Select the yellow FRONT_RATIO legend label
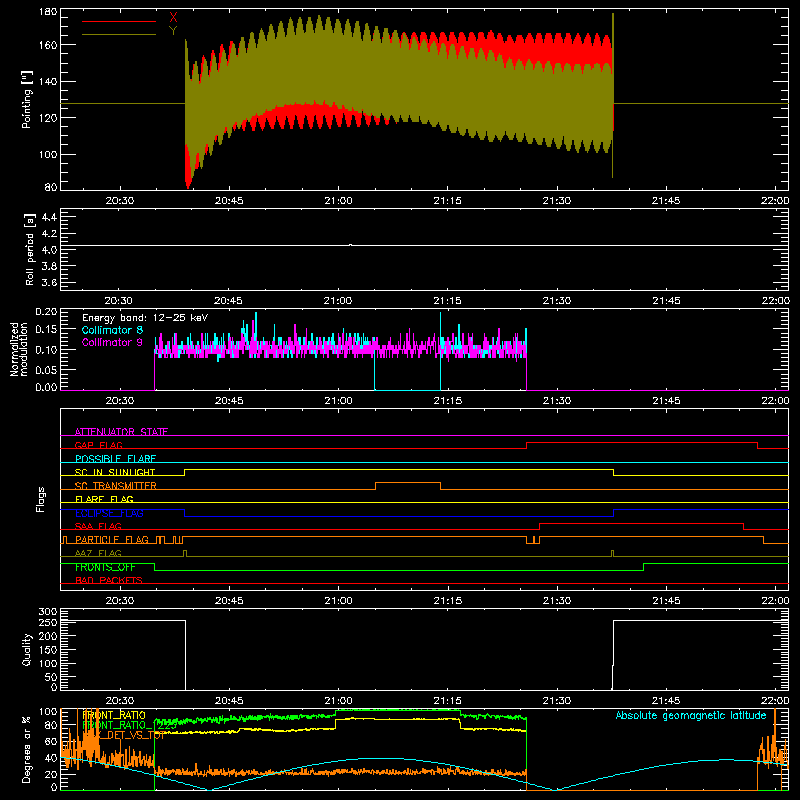This screenshot has width=800, height=800. tap(114, 715)
